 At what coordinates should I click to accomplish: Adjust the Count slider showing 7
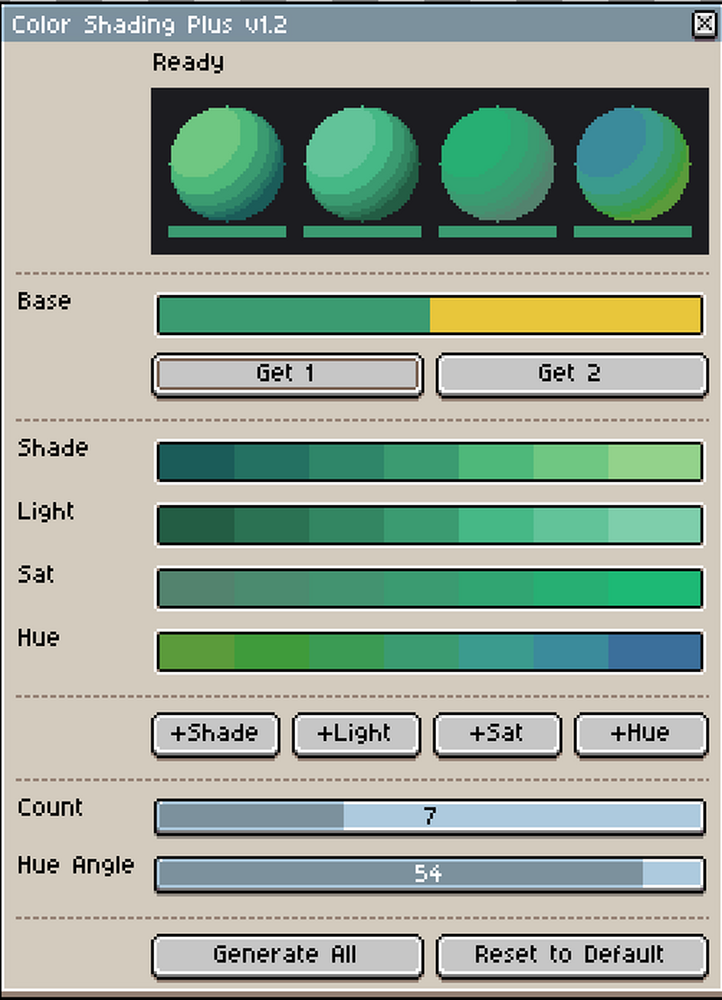pyautogui.click(x=430, y=816)
